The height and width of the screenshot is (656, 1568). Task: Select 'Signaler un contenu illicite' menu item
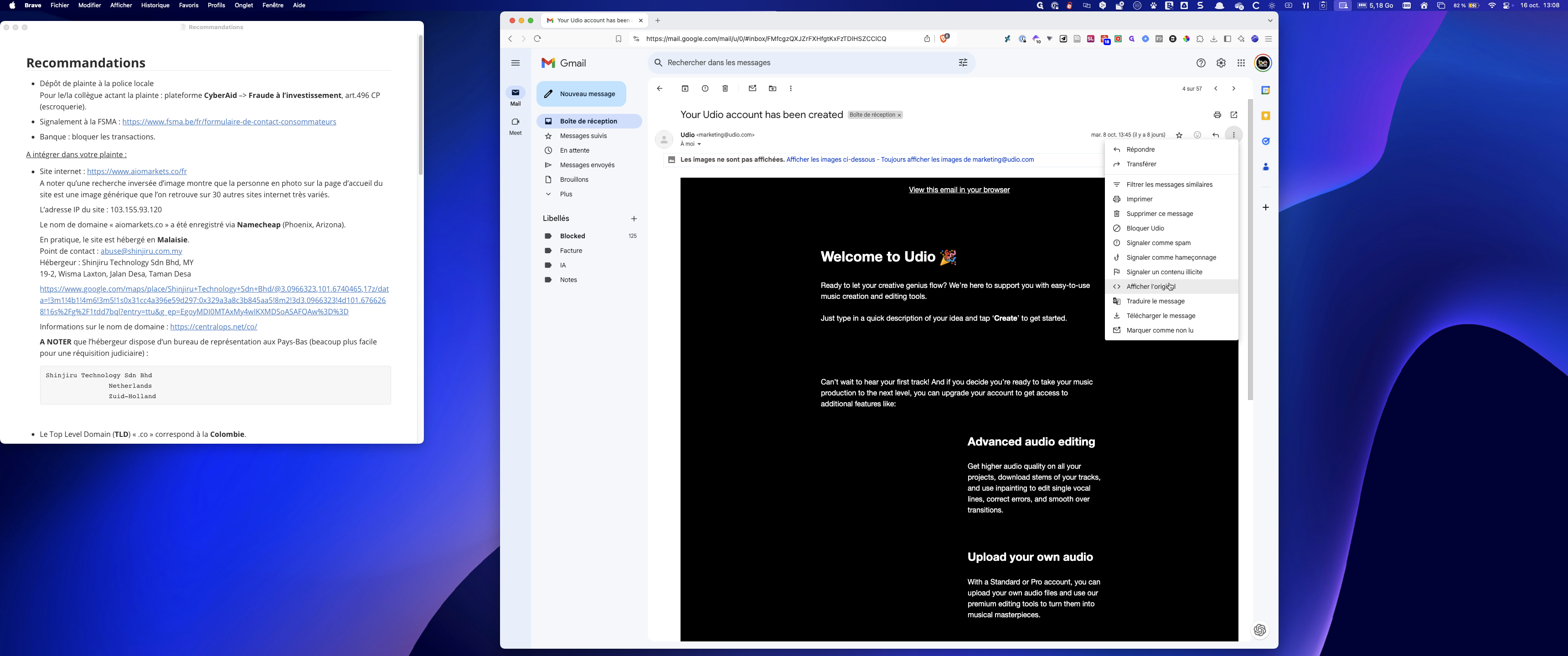(1171, 272)
